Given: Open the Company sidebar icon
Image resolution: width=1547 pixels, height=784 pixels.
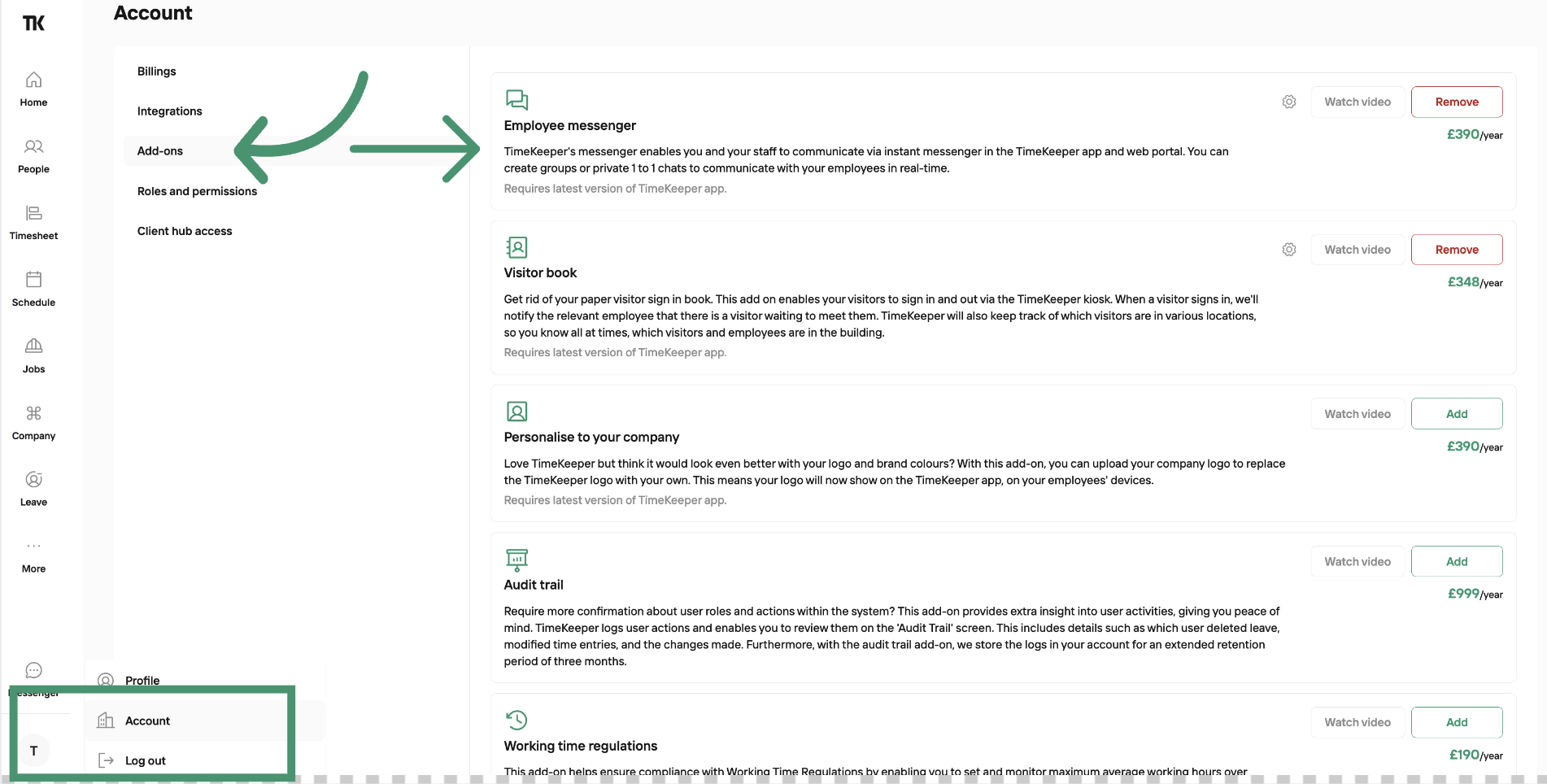Looking at the screenshot, I should 33,413.
